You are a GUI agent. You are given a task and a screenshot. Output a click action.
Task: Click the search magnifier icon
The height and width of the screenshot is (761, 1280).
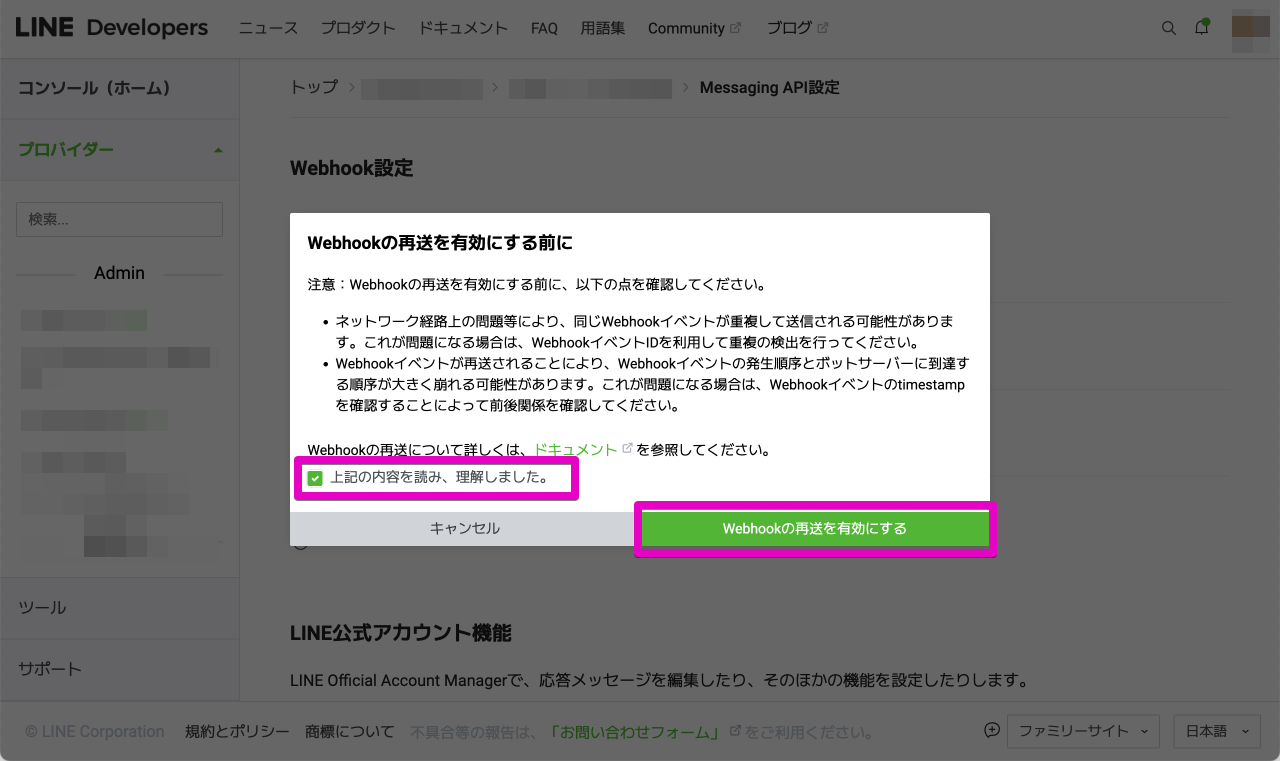click(x=1168, y=28)
